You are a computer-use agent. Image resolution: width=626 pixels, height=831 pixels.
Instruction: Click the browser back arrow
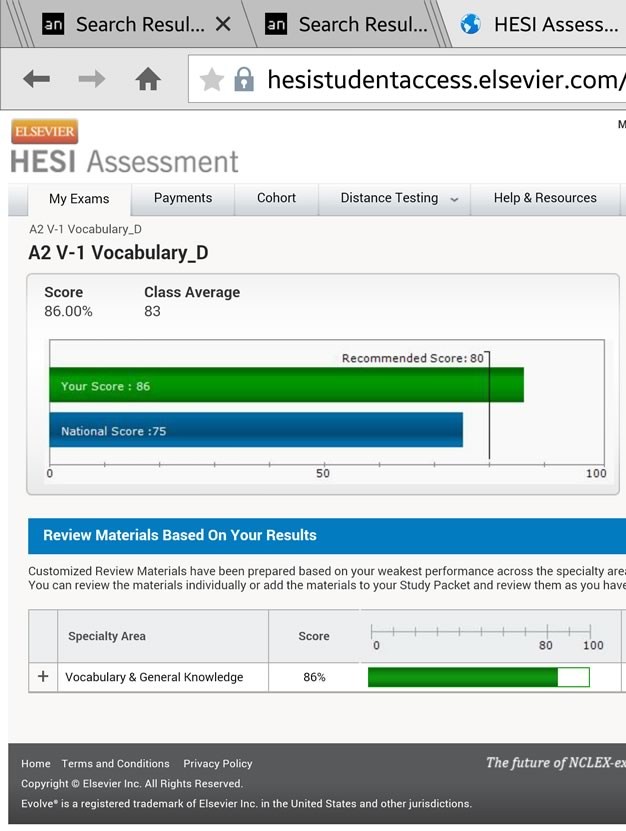(37, 79)
